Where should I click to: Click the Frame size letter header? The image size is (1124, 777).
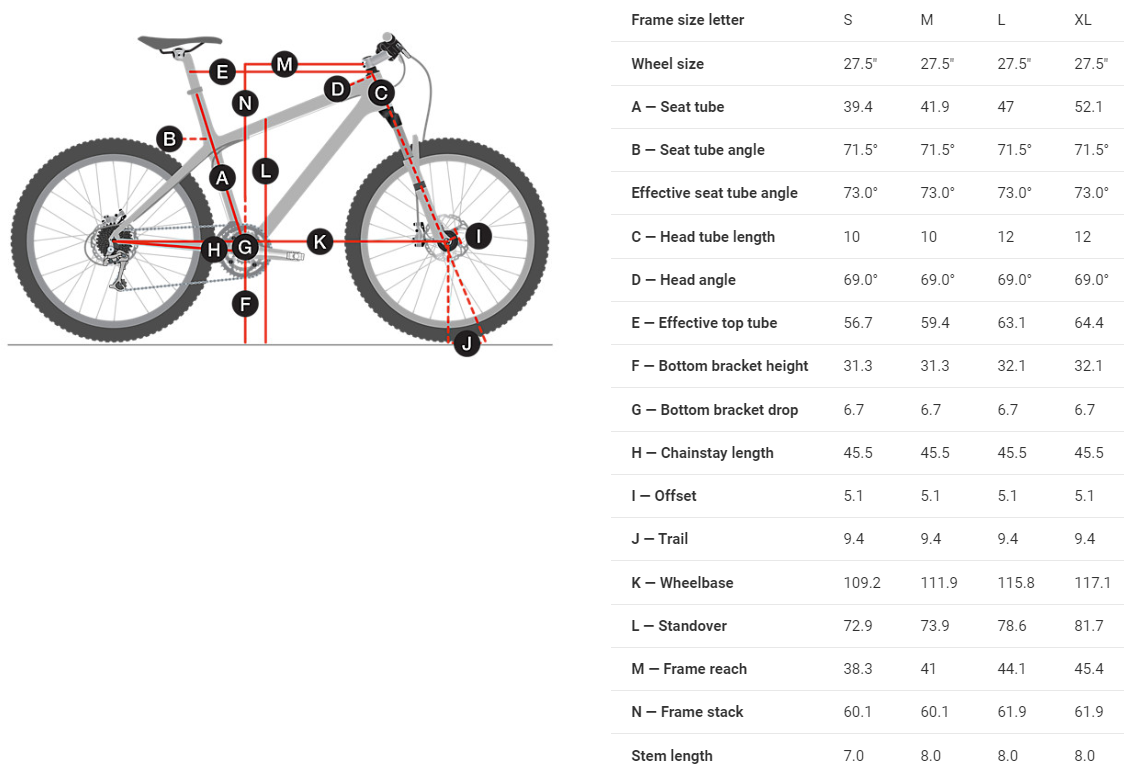coord(687,20)
